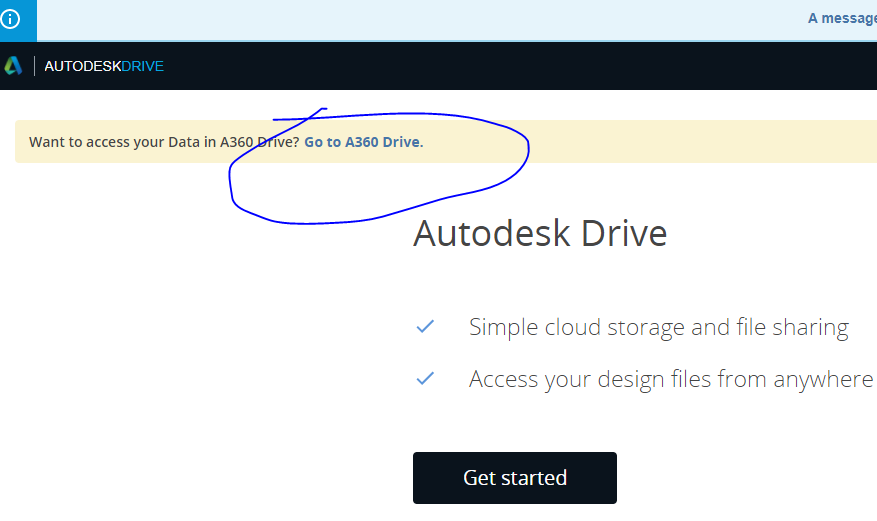Click the Autodesk Drive main heading
The height and width of the screenshot is (521, 877).
(539, 233)
